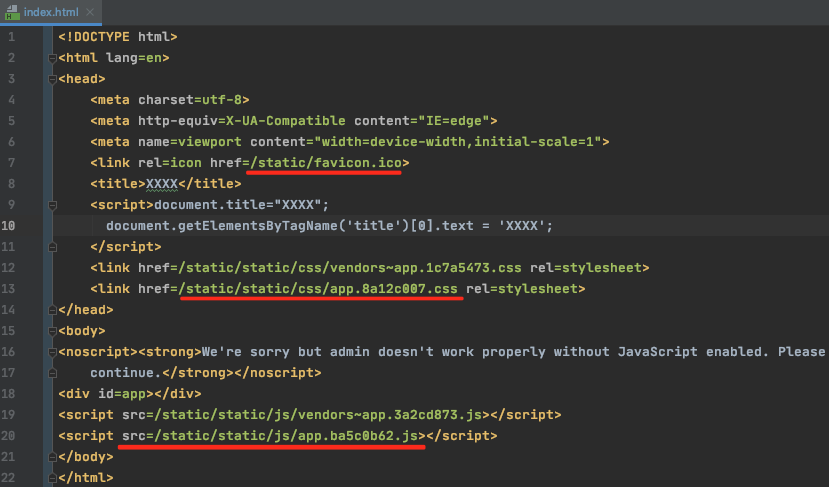829x487 pixels.
Task: Click the XXXX text inside the title tag
Action: tap(162, 183)
